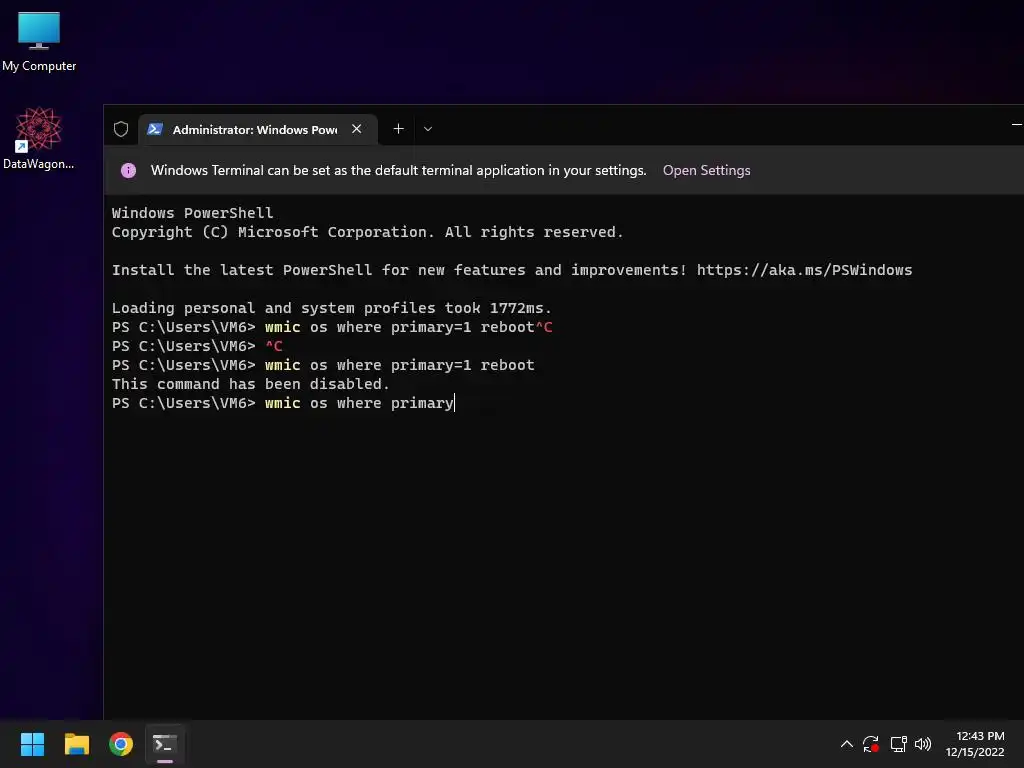The image size is (1024, 768).
Task: Click the Open Settings link
Action: pos(706,170)
